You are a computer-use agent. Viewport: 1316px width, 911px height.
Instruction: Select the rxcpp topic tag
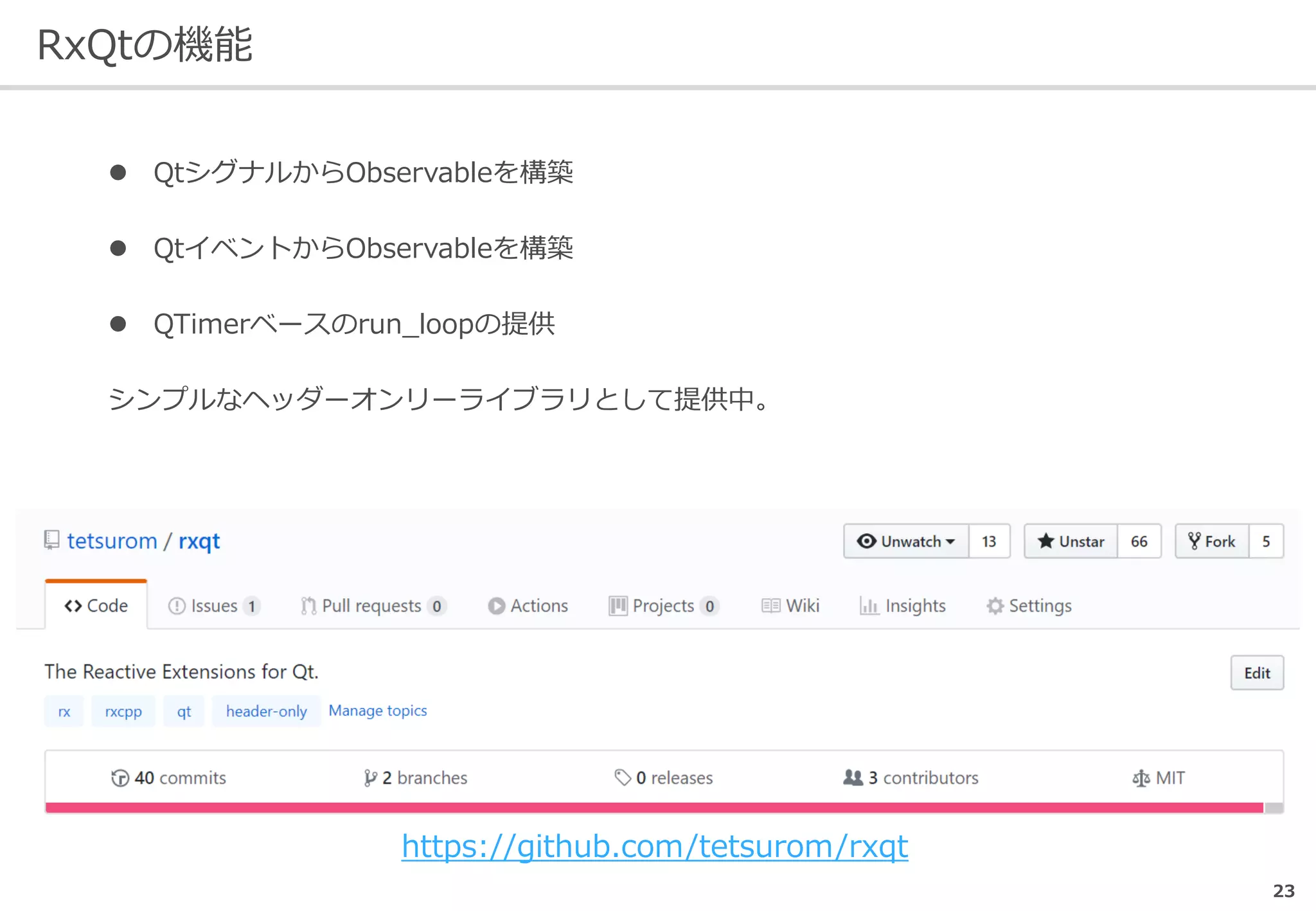(x=123, y=711)
